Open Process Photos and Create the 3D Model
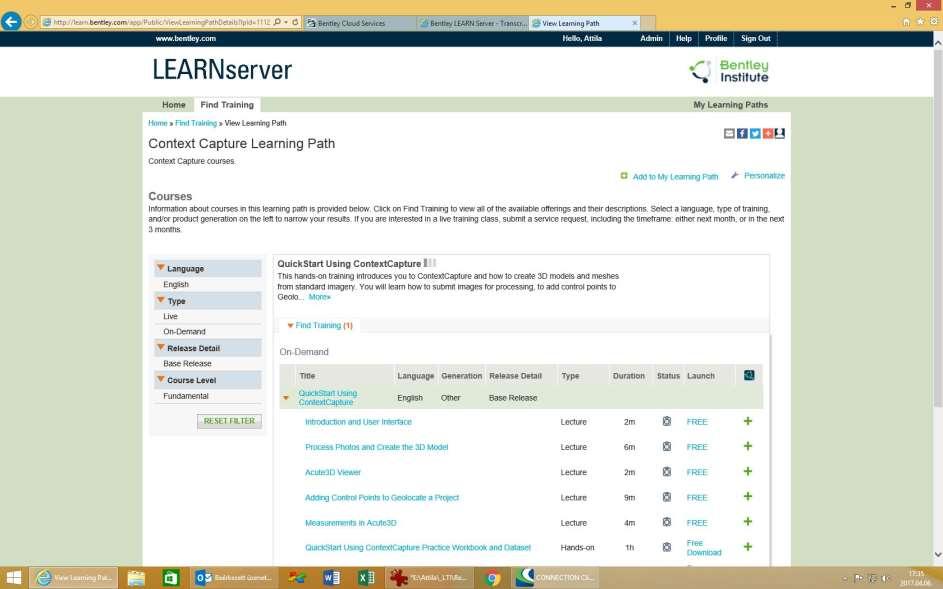 (376, 447)
